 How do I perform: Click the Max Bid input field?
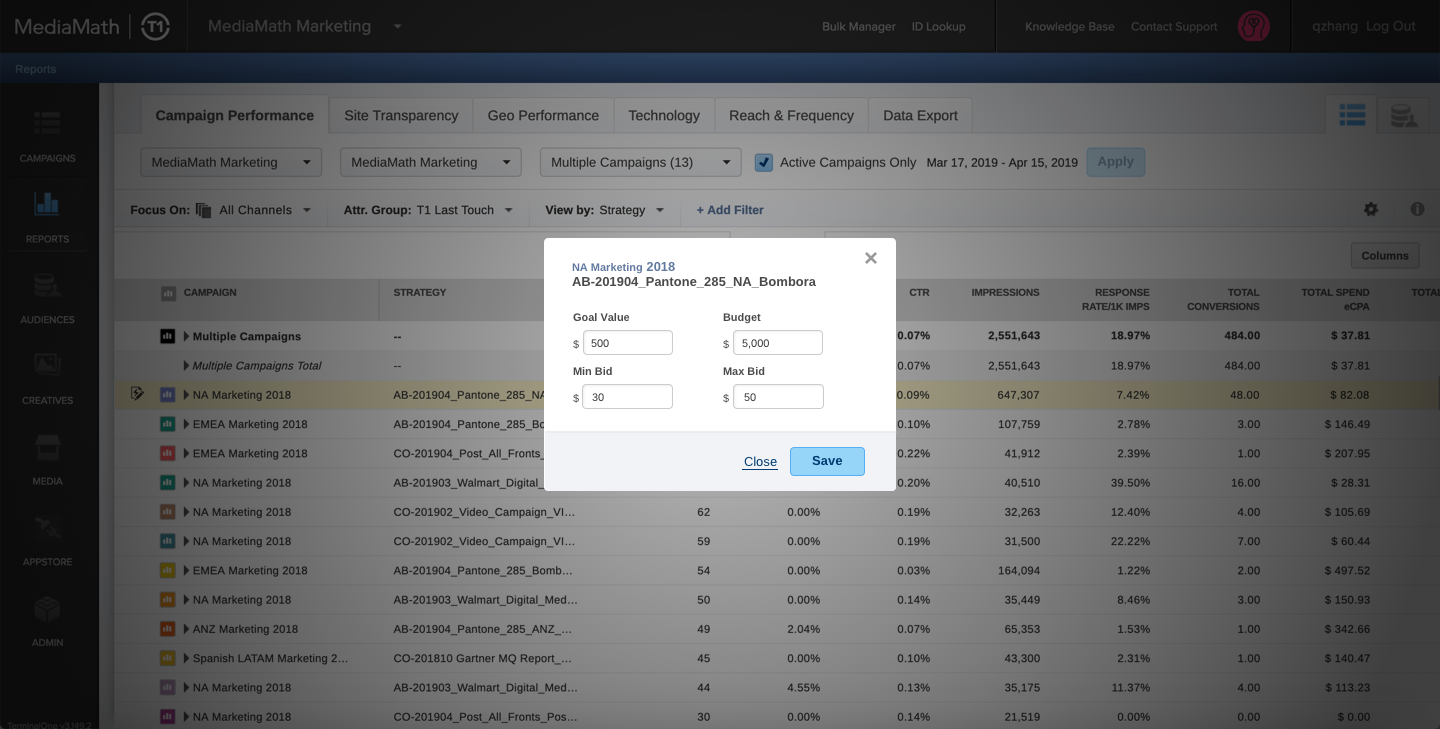[x=778, y=397]
